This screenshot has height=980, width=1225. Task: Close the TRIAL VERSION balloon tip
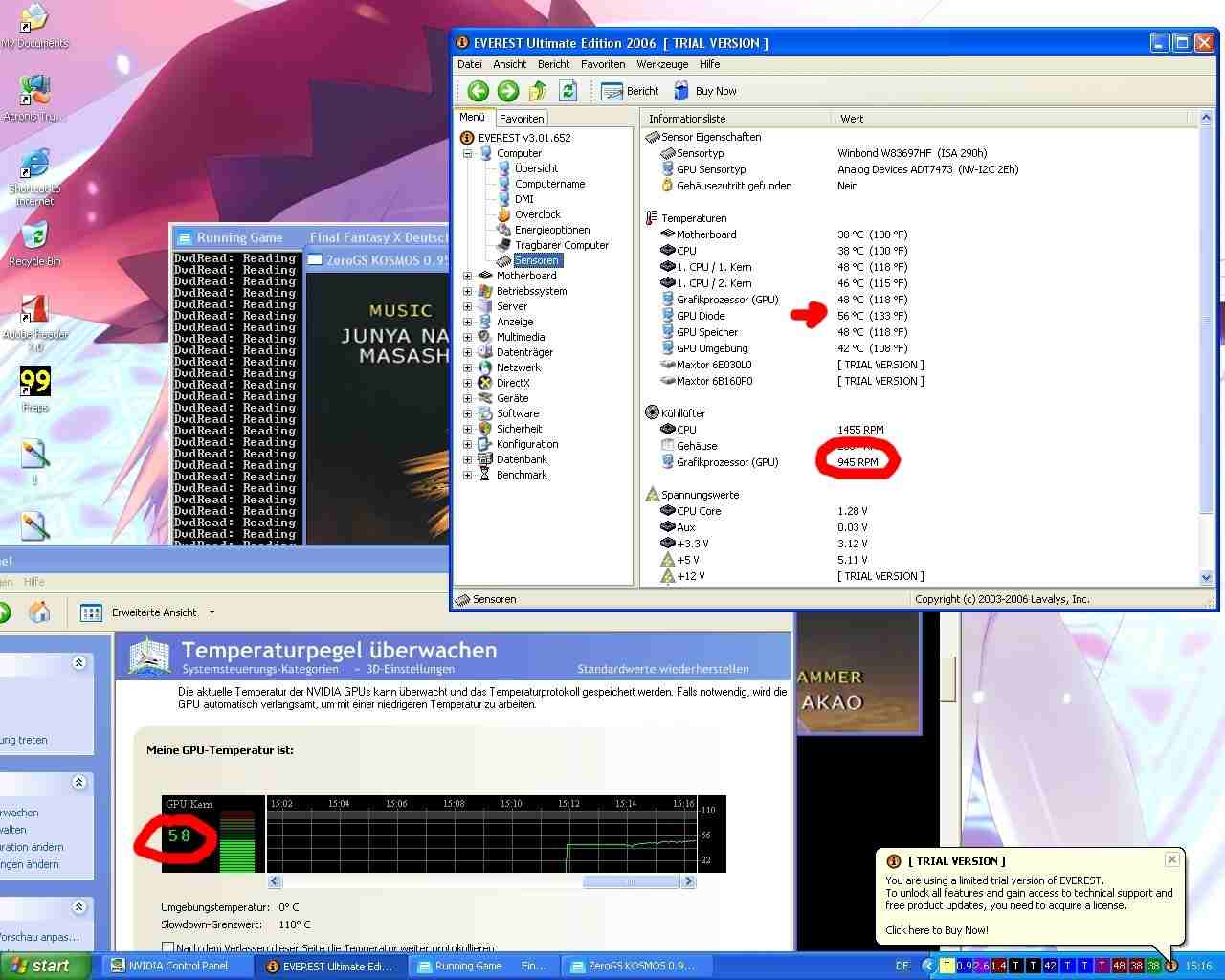[x=1171, y=859]
